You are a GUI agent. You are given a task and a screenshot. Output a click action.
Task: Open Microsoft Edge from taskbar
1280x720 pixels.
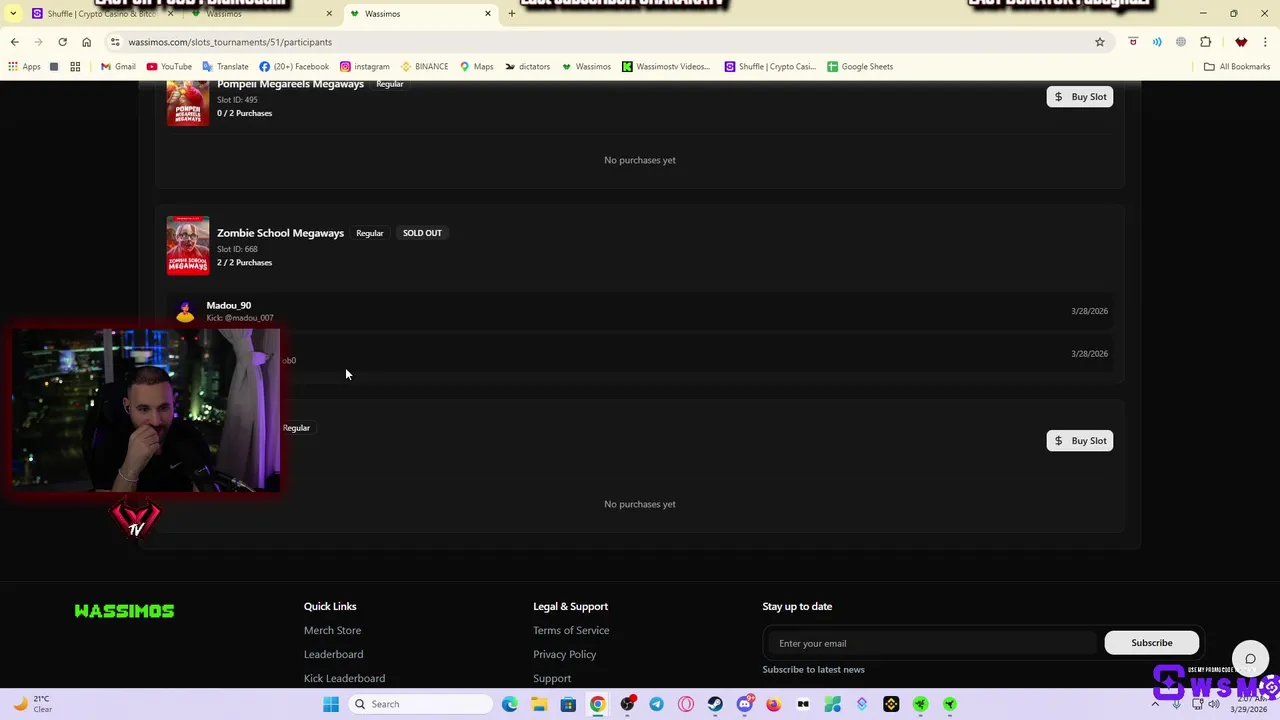pos(510,704)
